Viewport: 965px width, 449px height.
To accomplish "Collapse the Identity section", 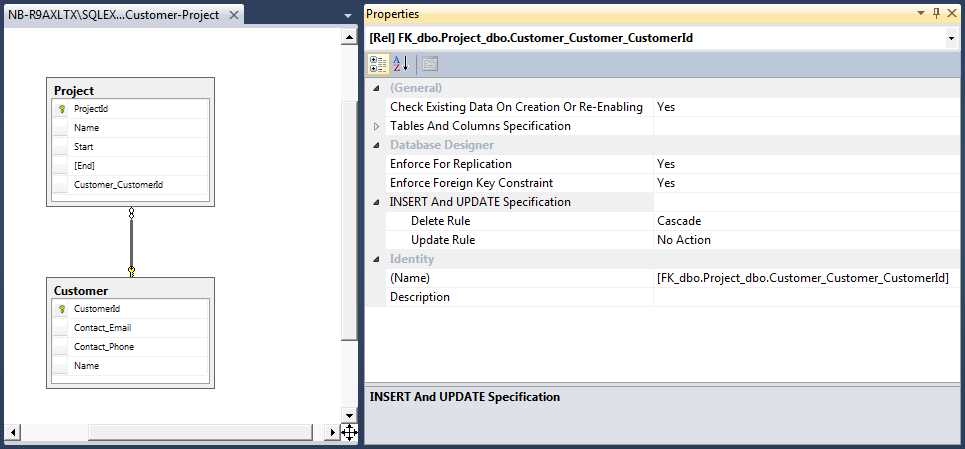I will coord(376,260).
